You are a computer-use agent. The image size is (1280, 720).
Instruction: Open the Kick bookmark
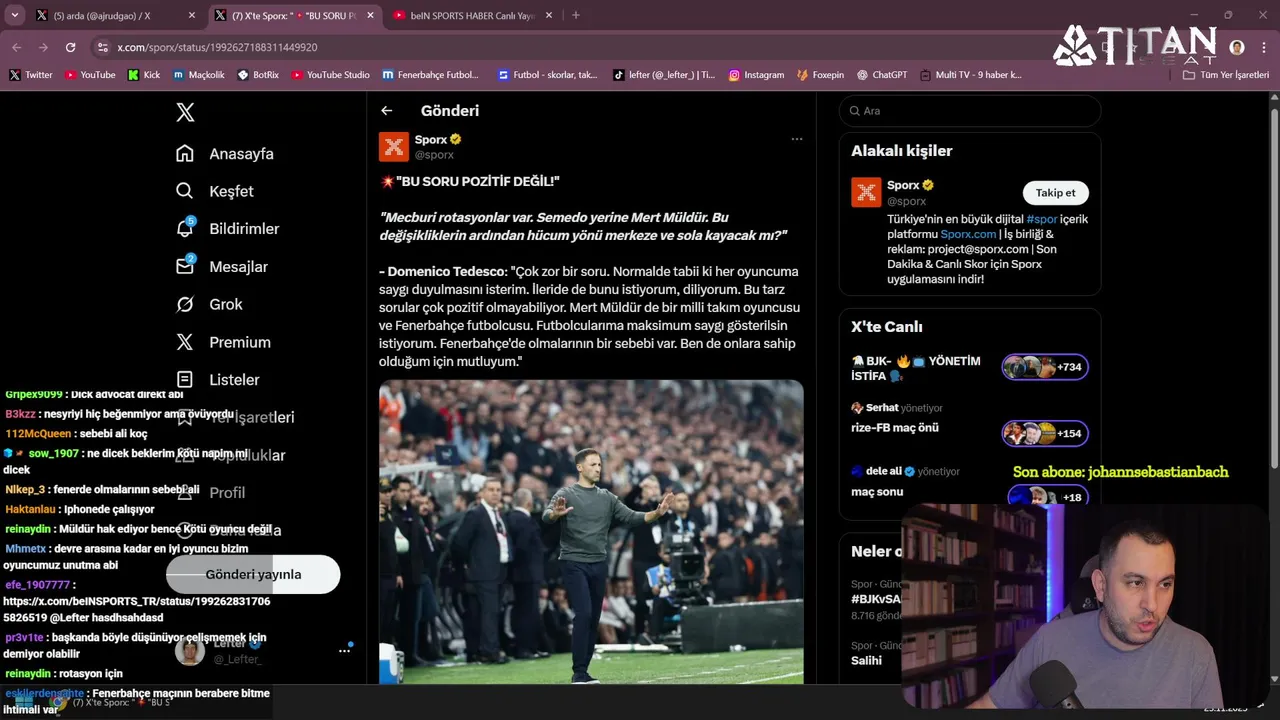click(144, 75)
